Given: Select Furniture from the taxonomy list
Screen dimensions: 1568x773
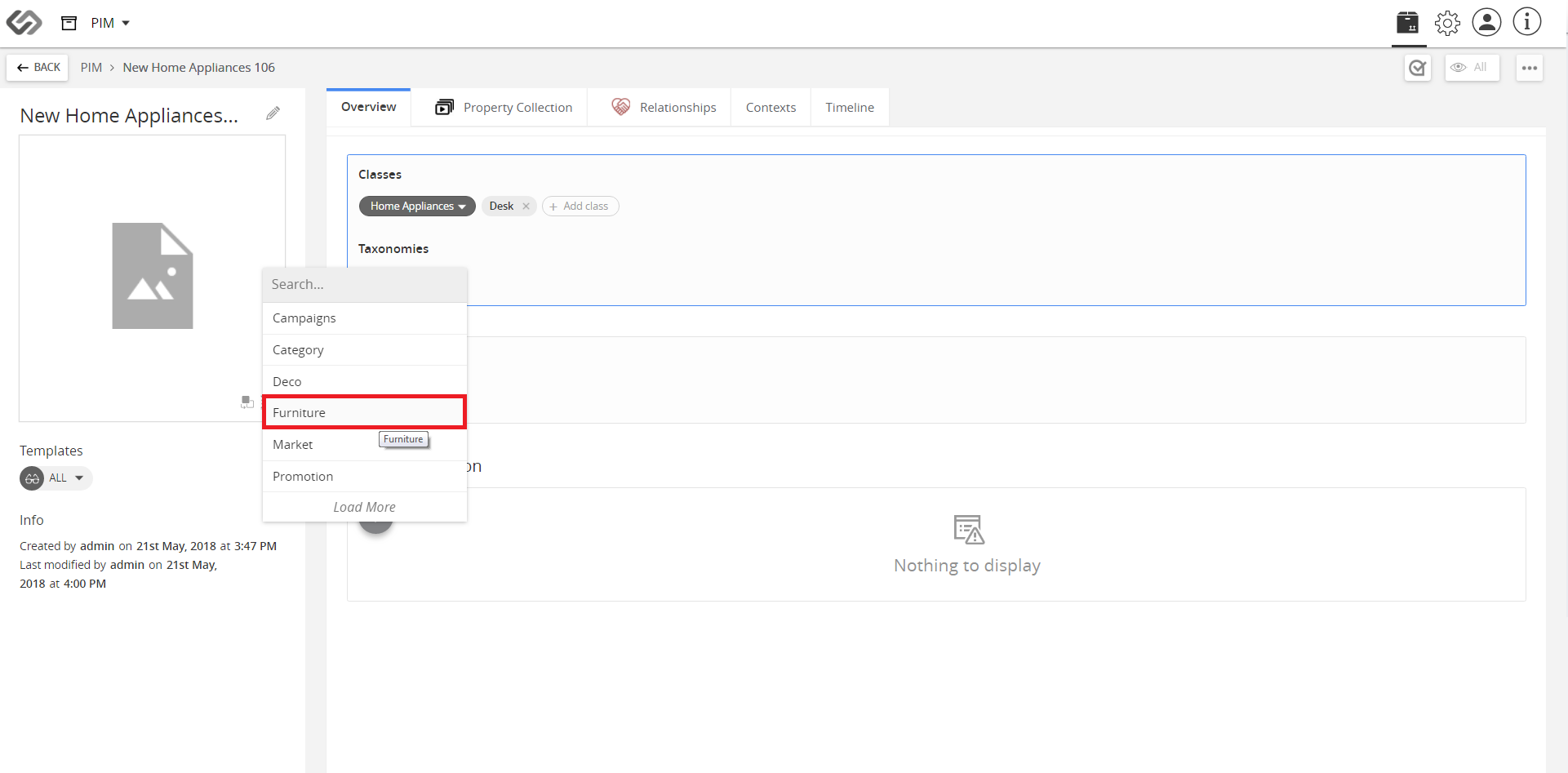Looking at the screenshot, I should click(x=365, y=413).
